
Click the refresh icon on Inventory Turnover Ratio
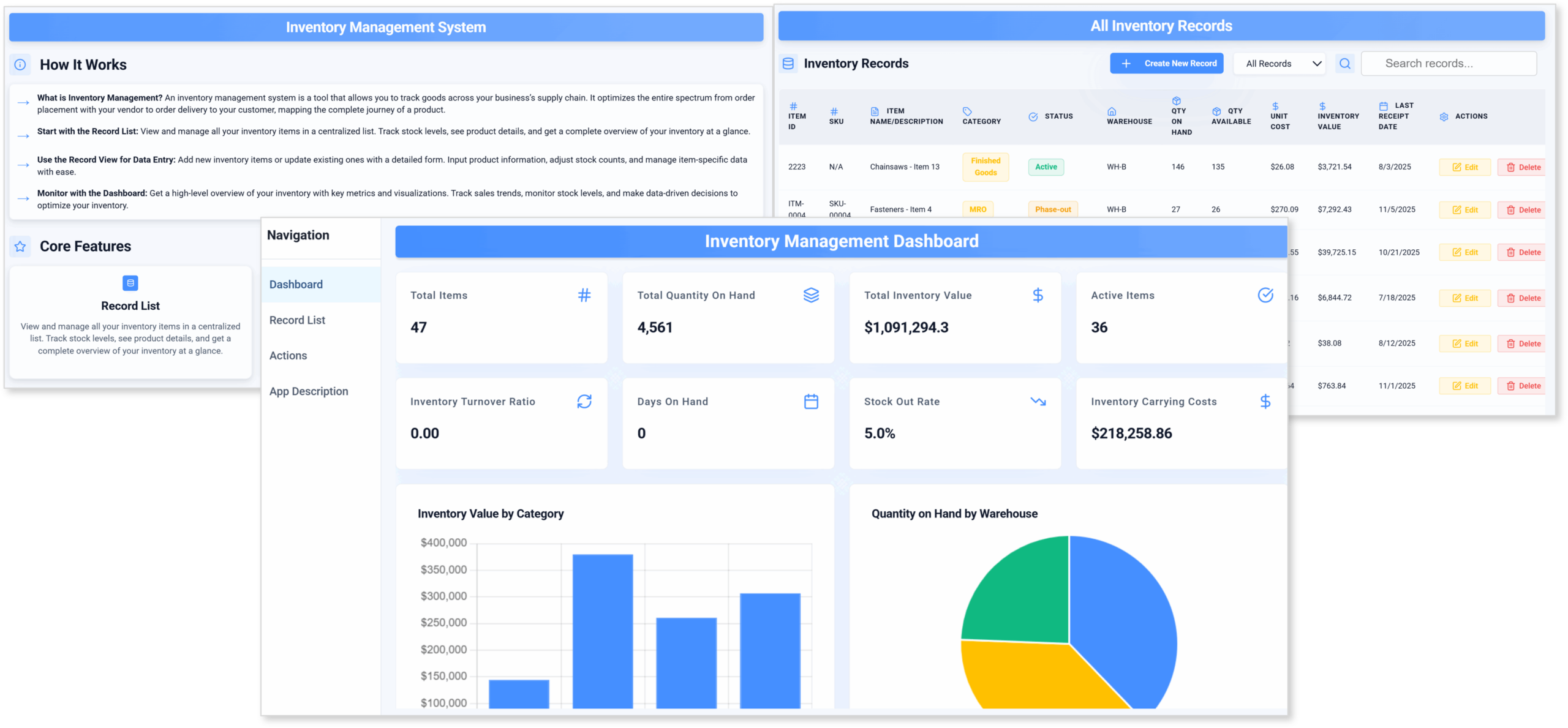584,402
